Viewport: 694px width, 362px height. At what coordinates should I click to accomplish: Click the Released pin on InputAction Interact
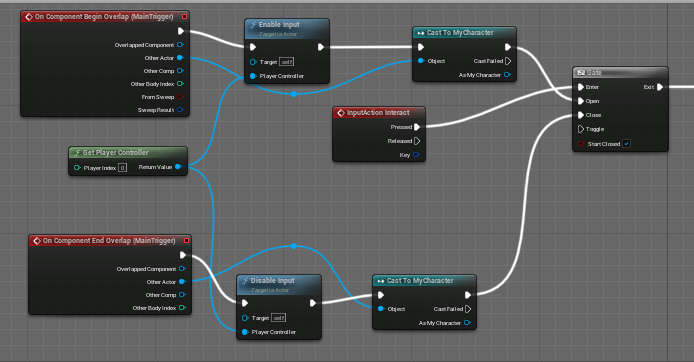(417, 141)
